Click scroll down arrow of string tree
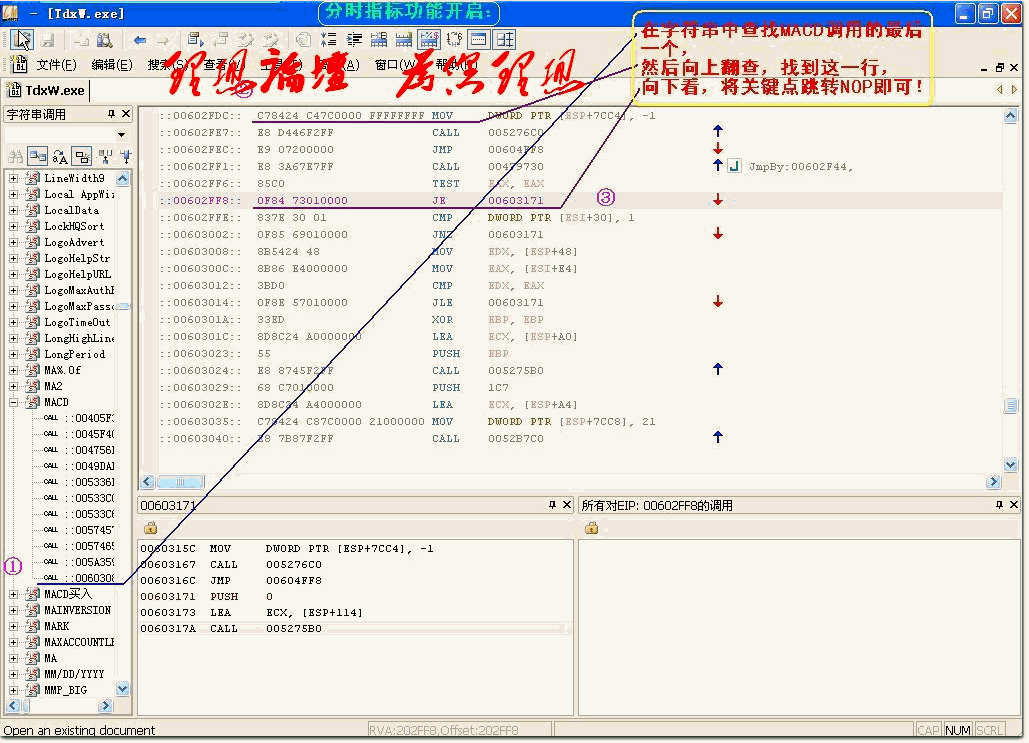 (x=123, y=689)
